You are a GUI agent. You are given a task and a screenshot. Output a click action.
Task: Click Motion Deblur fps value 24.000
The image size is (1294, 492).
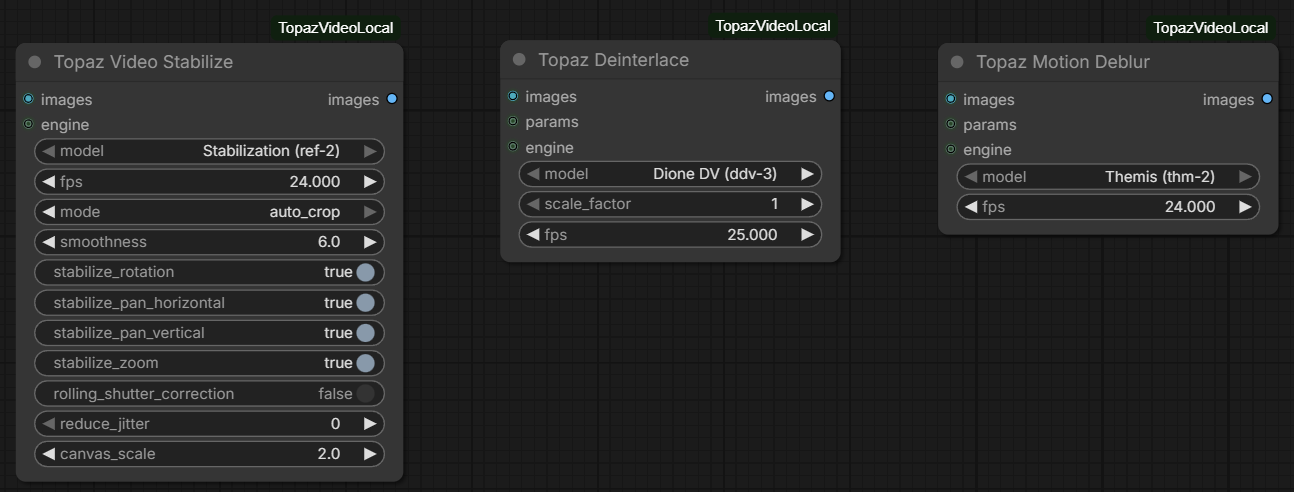[x=1190, y=206]
